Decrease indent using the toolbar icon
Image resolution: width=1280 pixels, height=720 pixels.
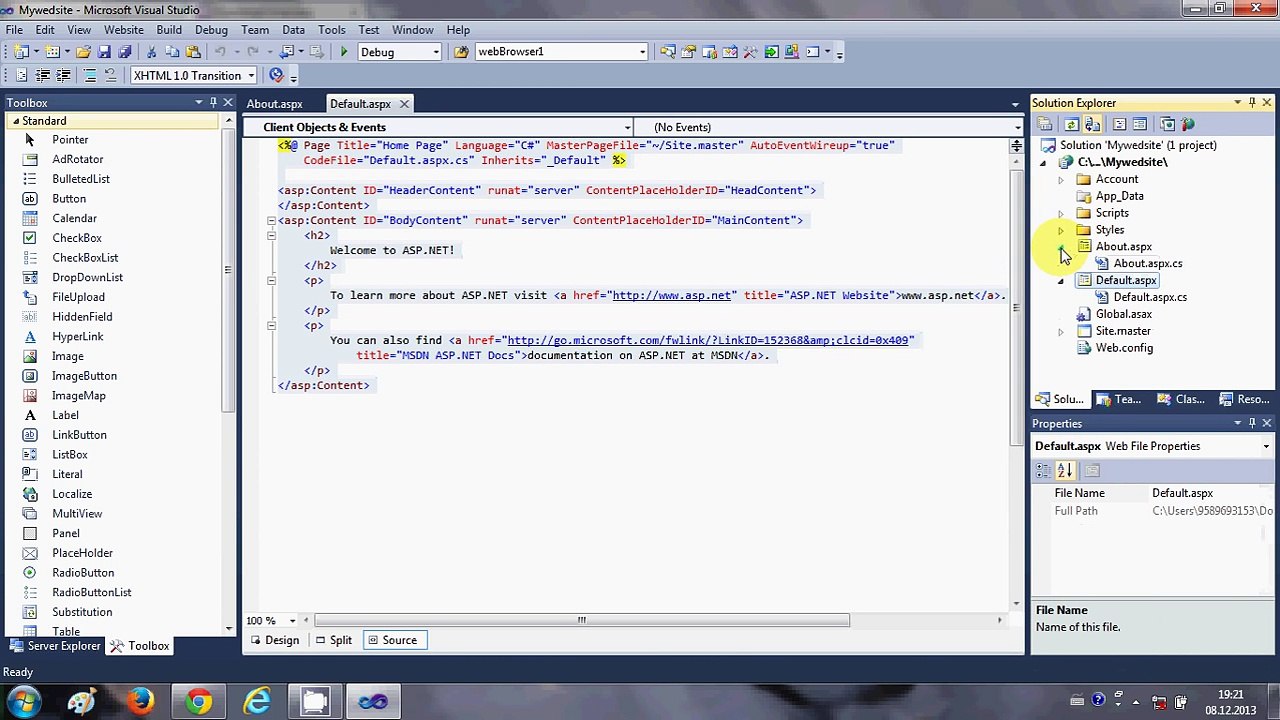coord(43,76)
